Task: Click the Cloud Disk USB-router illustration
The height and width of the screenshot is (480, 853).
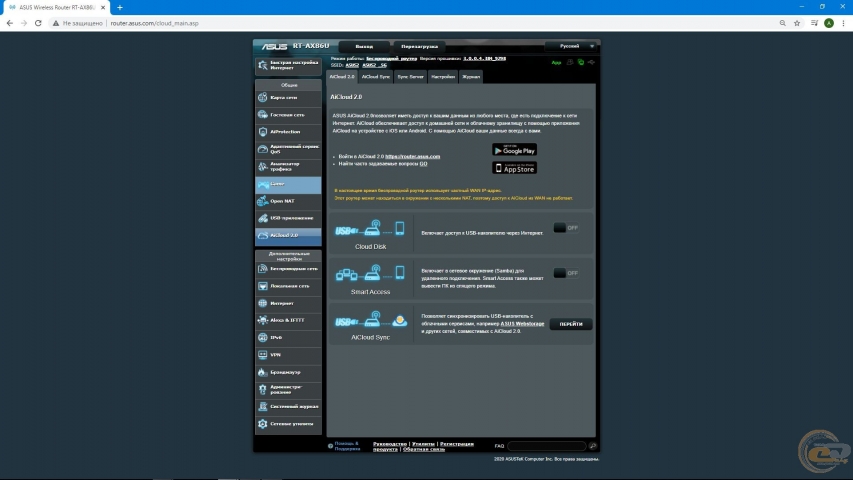Action: tap(370, 228)
